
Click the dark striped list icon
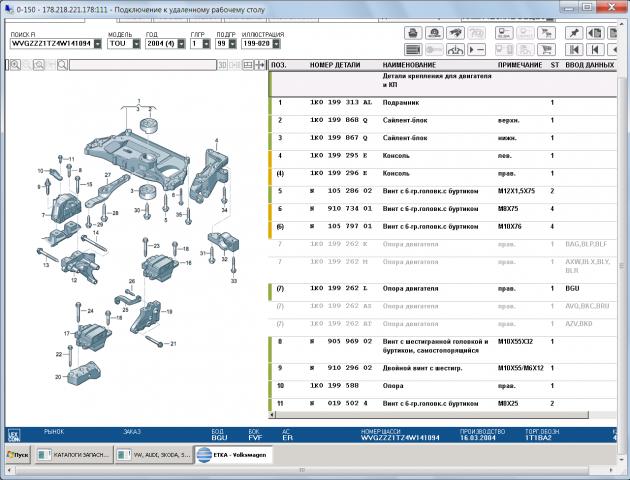[413, 49]
